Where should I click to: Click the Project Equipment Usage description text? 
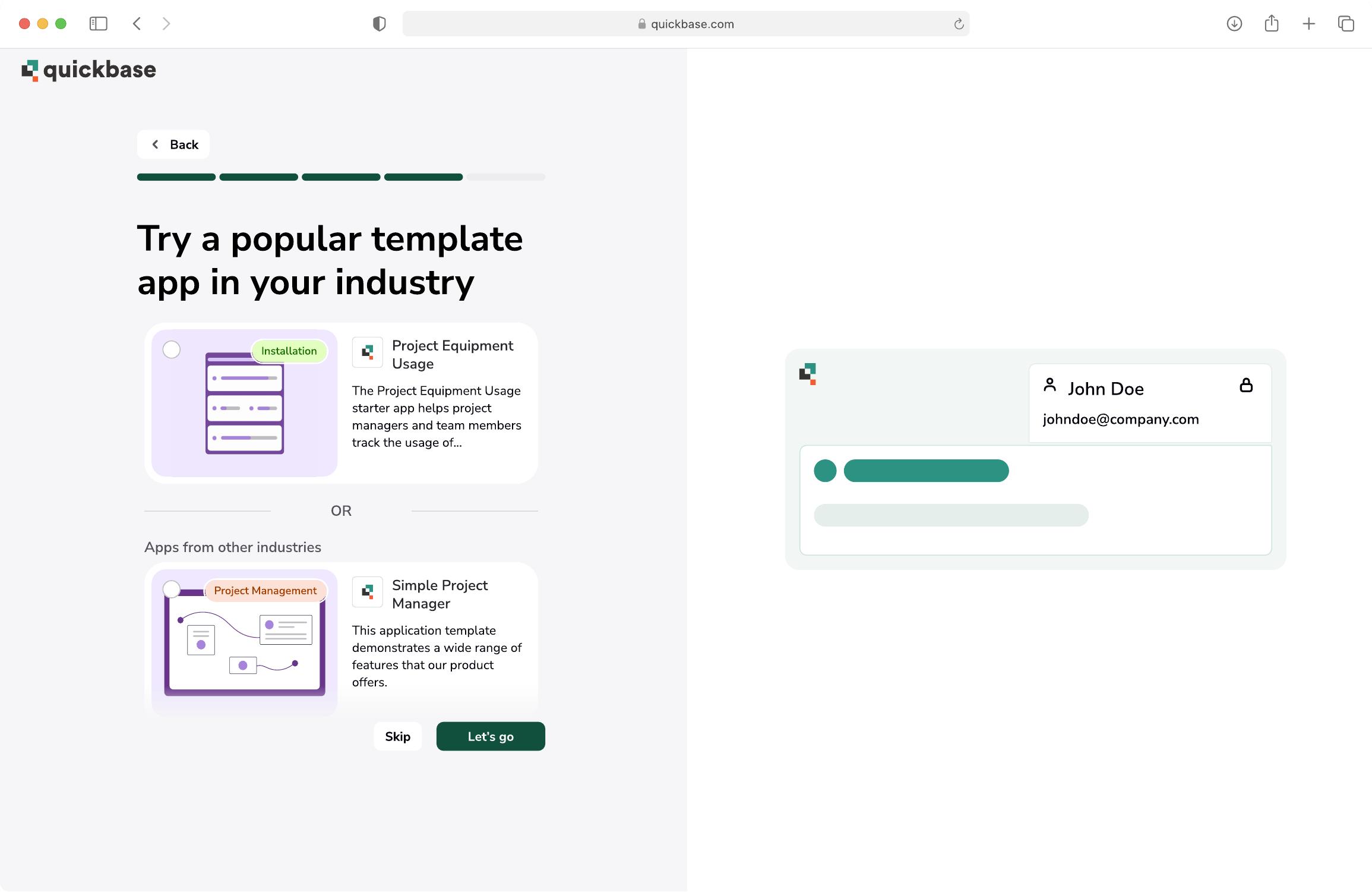click(437, 417)
